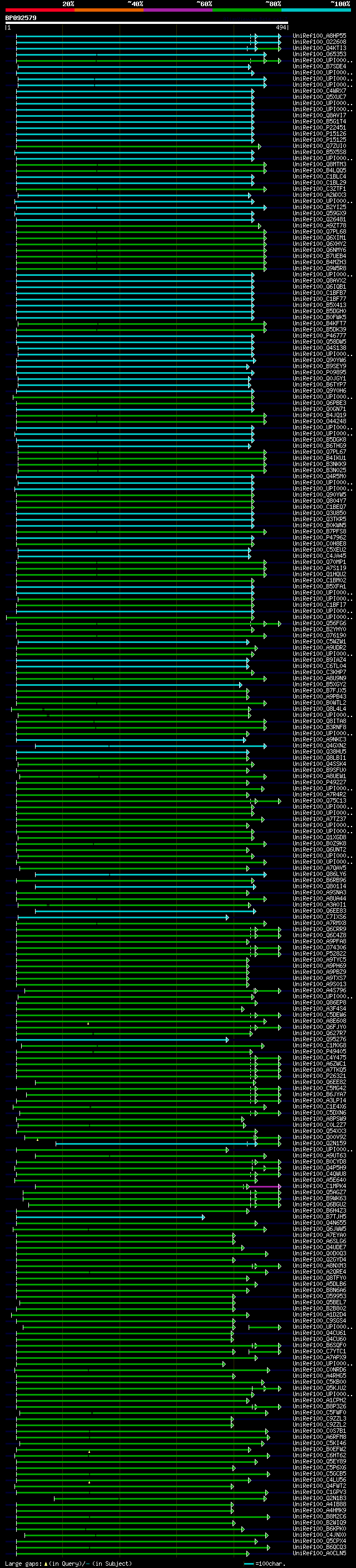Select the UniRef100_B3RNF8 label

319,728
